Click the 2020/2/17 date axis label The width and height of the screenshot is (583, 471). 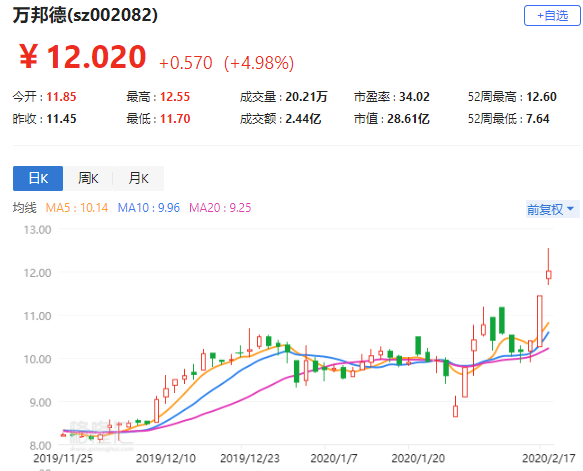point(548,458)
